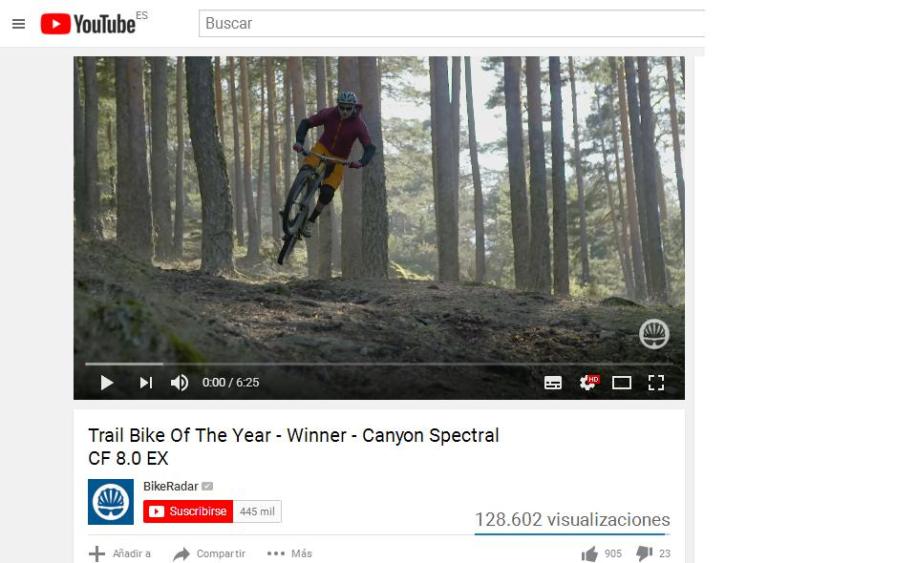Focus the Buscar search field
917x563 pixels.
click(x=451, y=23)
